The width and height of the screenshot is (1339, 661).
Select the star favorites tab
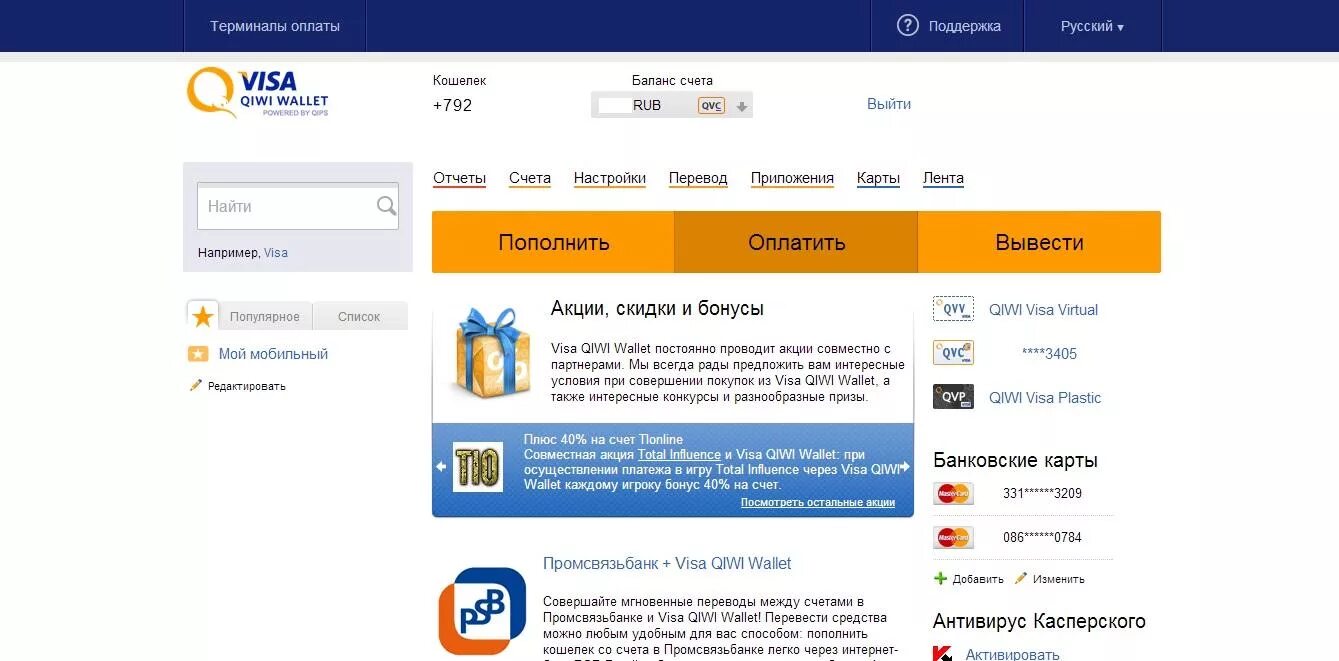tap(203, 316)
